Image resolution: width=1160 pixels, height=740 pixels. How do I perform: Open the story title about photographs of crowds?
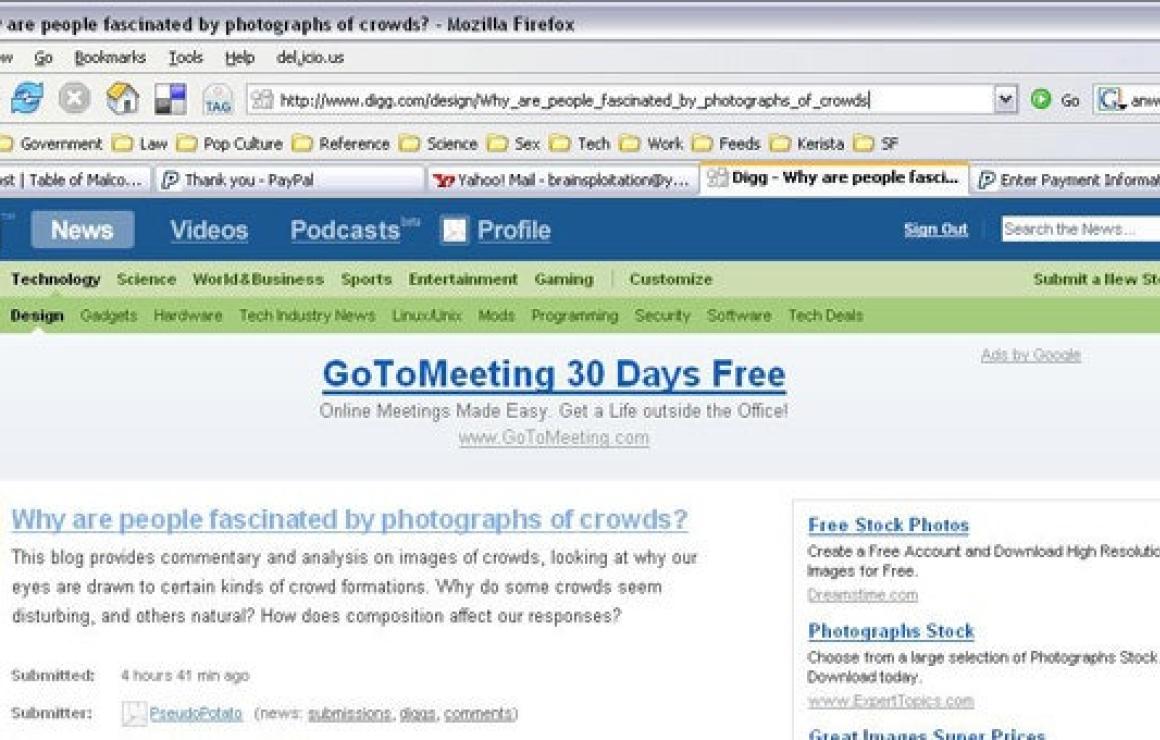point(349,519)
